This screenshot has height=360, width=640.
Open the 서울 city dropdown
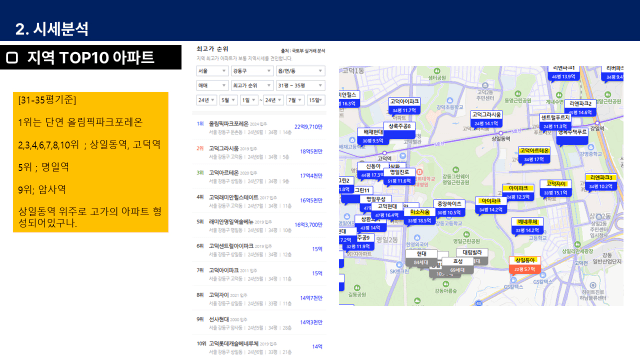212,71
